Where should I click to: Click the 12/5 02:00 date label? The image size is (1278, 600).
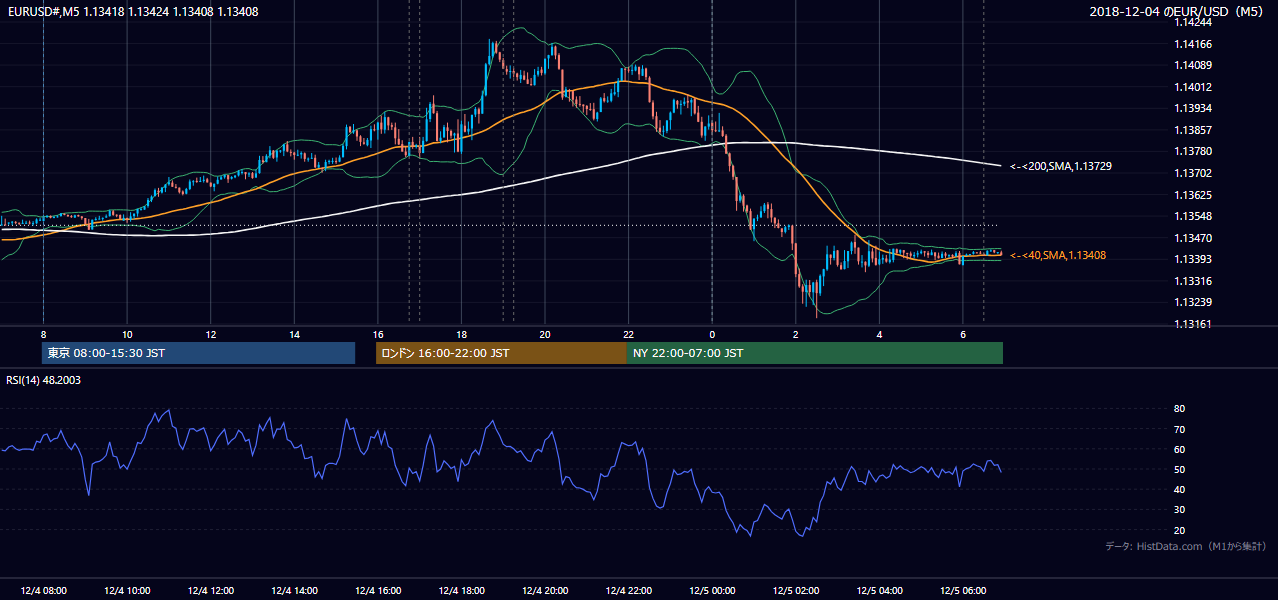click(x=796, y=591)
